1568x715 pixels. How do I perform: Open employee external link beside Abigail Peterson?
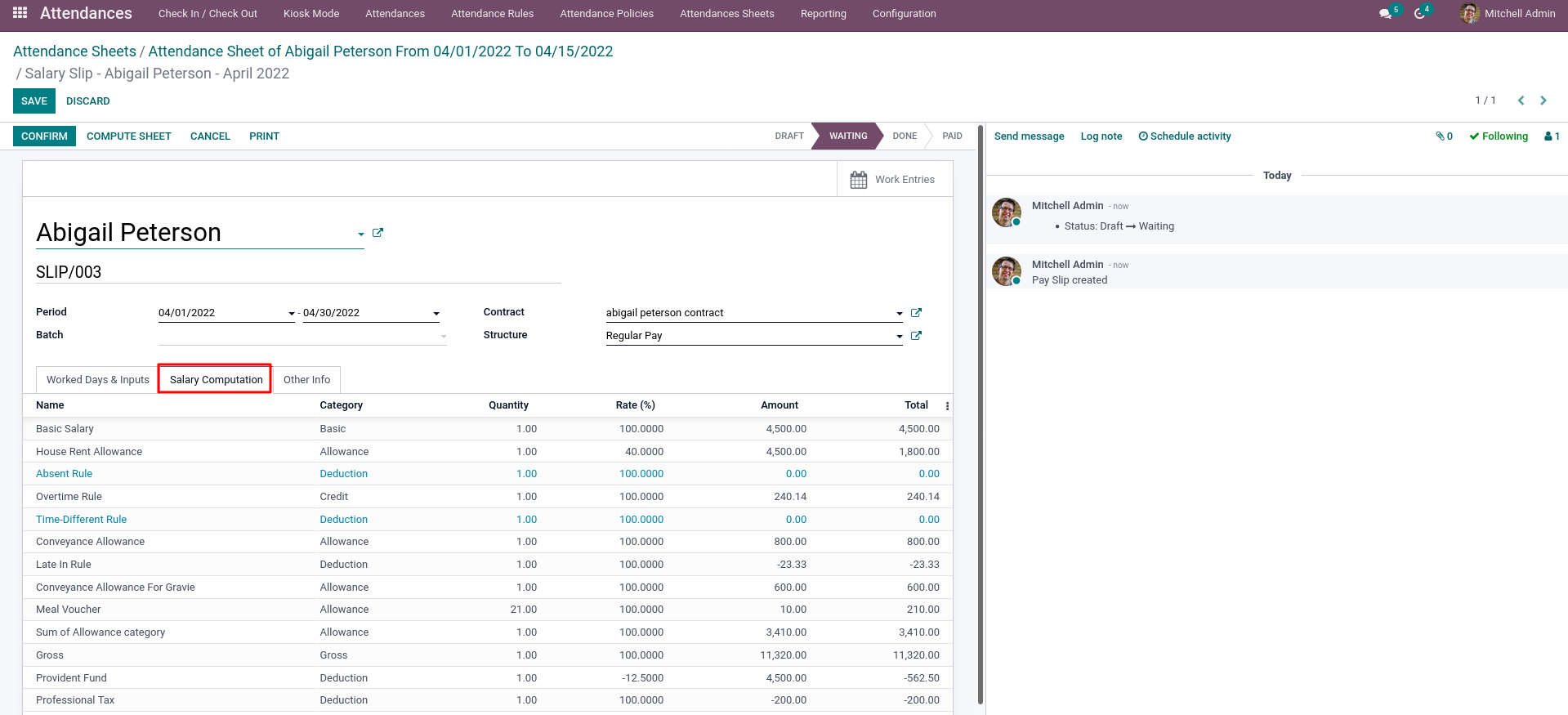pos(377,233)
